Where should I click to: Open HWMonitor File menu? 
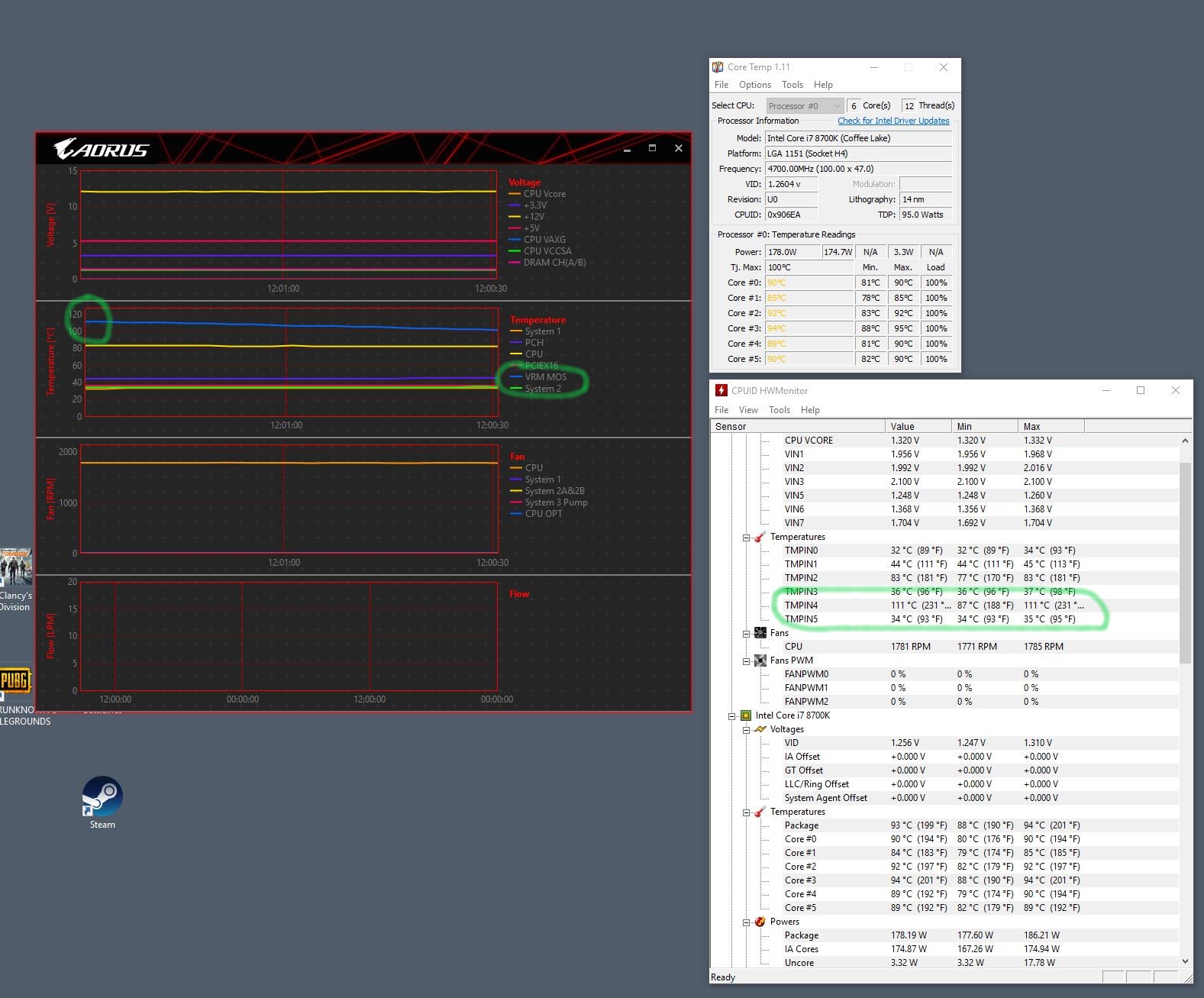pos(721,410)
